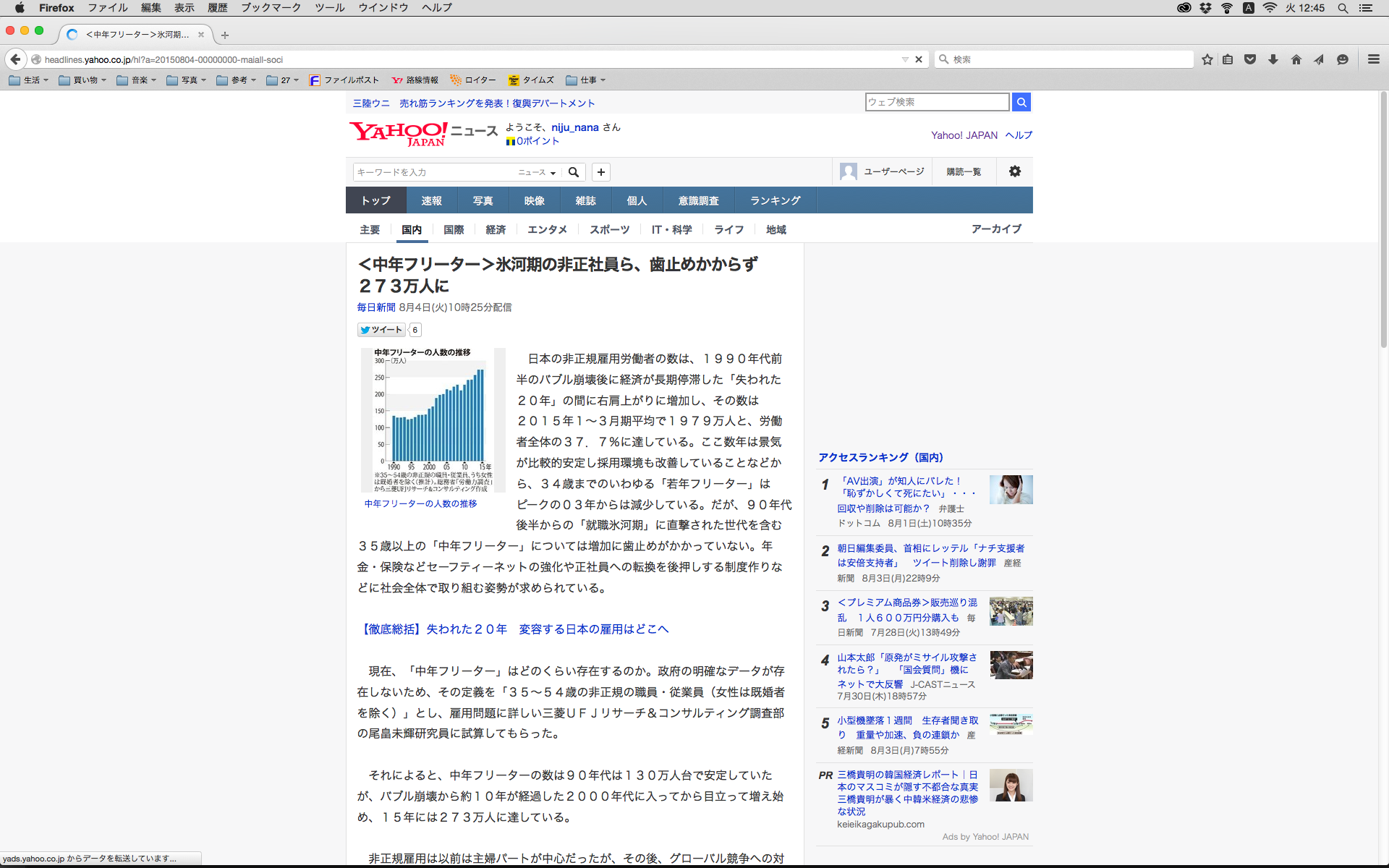Click the blue web search magnifier button
1389x868 pixels.
pyautogui.click(x=1021, y=102)
